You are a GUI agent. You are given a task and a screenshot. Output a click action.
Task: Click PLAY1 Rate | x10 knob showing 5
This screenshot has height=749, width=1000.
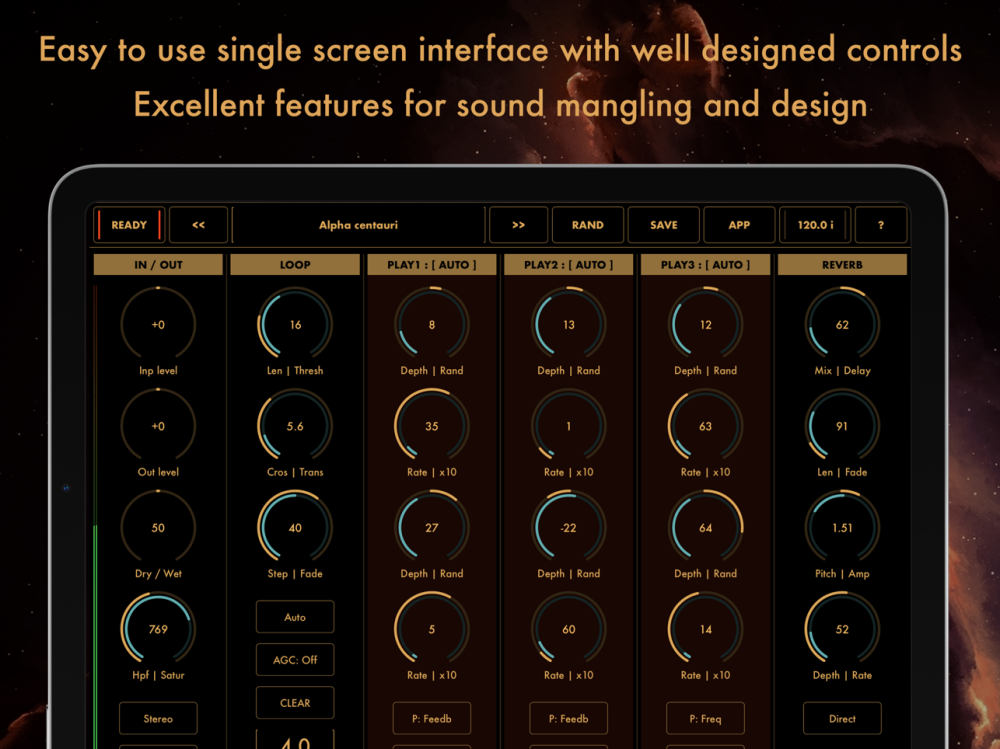coord(432,629)
